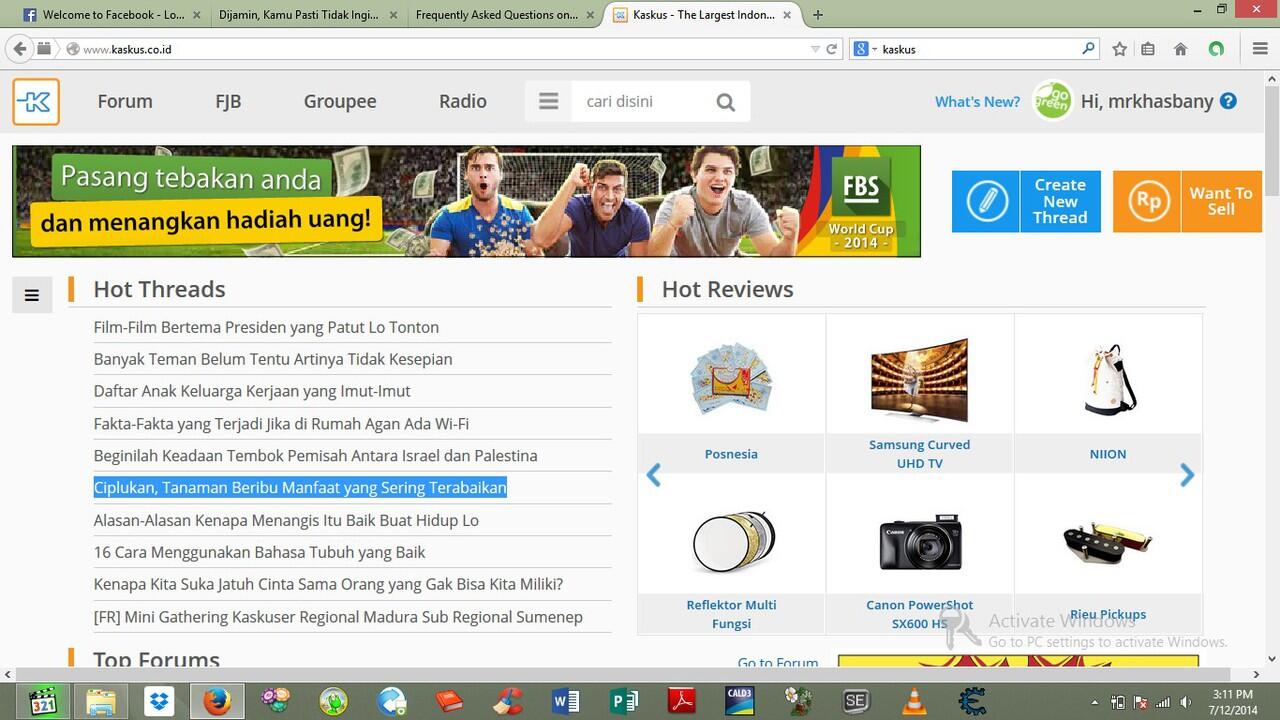
Task: Go to browser home icon
Action: [1180, 48]
